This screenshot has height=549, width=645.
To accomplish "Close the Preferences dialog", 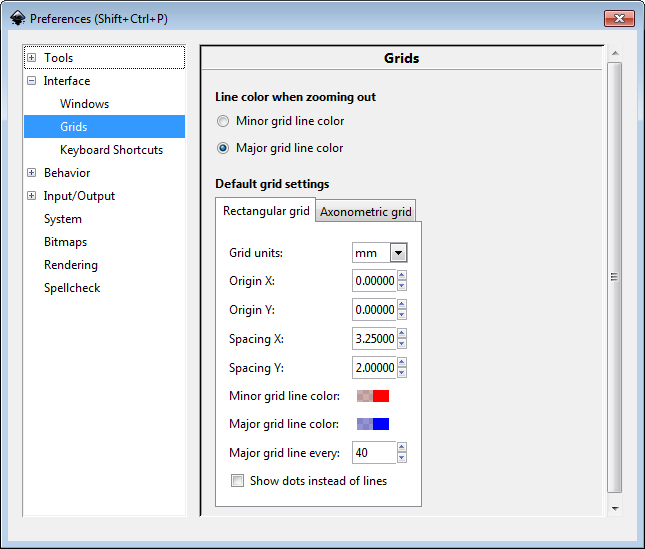I will point(620,18).
